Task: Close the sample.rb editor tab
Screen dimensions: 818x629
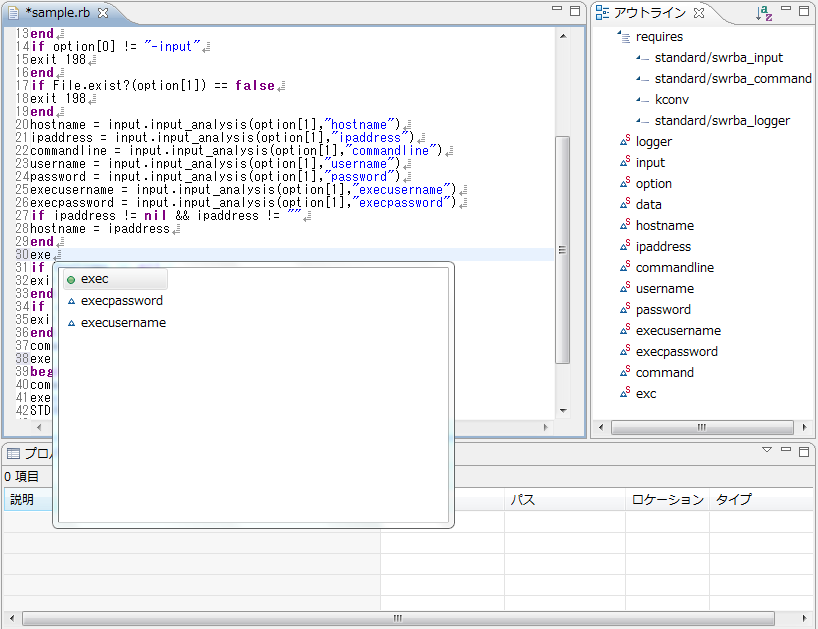Action: pos(102,13)
